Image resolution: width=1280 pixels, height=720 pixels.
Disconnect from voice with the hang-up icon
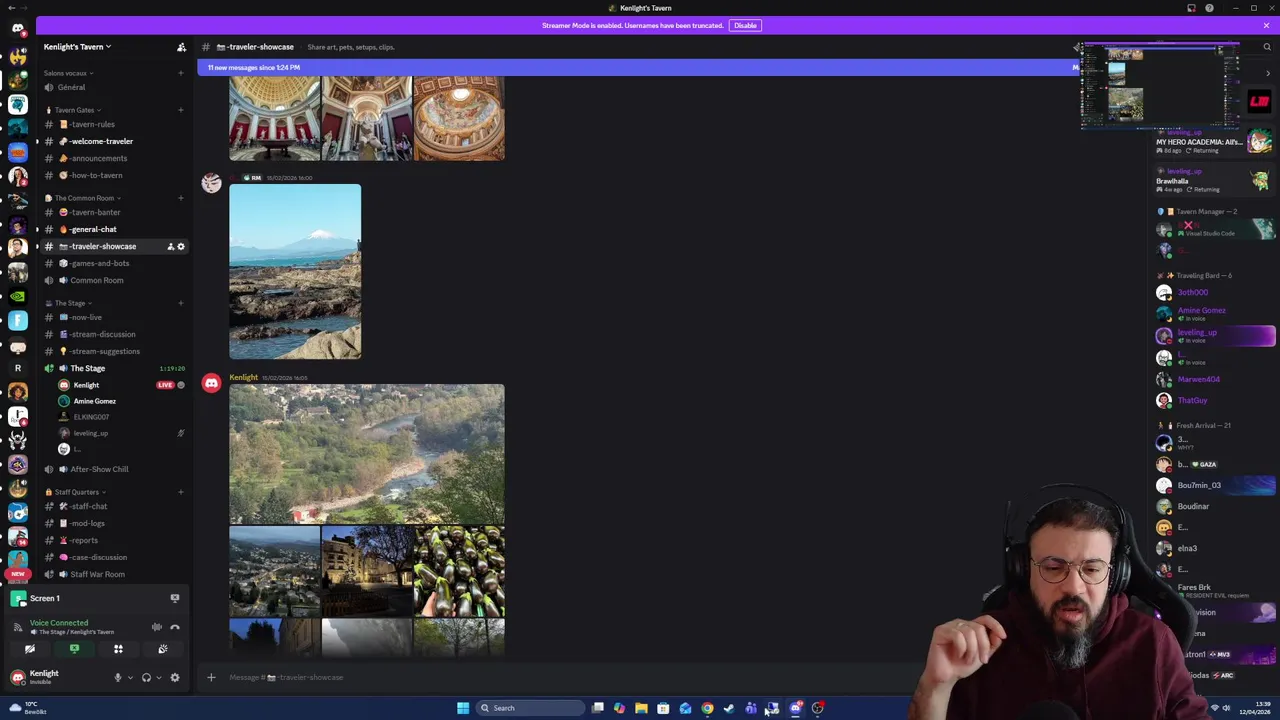click(x=175, y=627)
